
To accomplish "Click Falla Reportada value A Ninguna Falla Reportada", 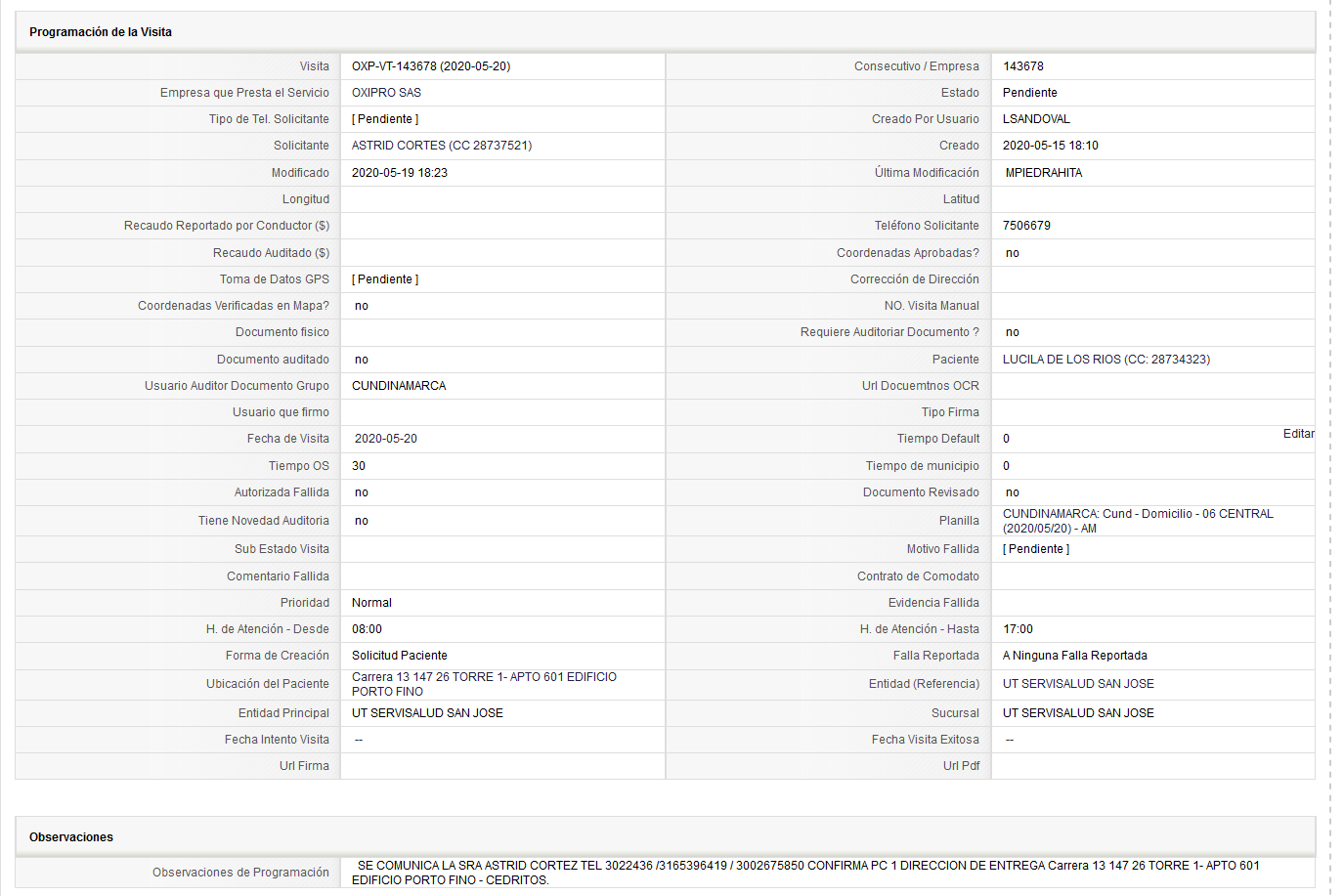I will (x=1075, y=656).
